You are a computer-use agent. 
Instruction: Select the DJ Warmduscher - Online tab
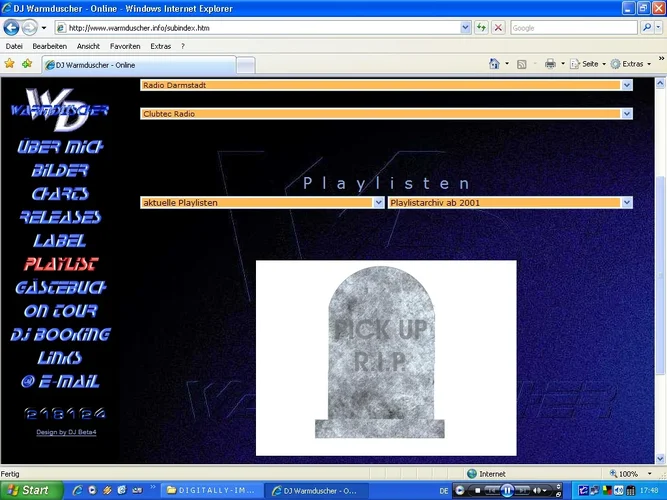point(139,65)
